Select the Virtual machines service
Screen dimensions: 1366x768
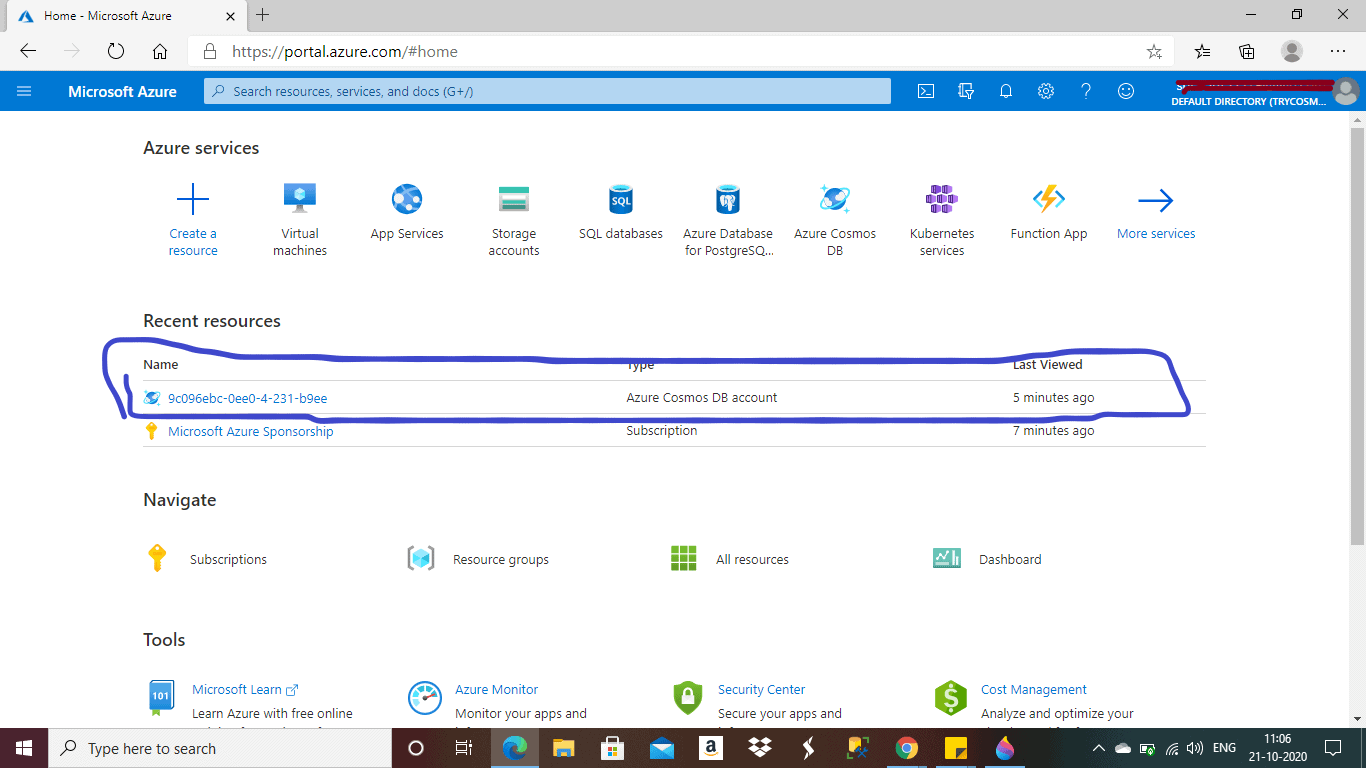click(x=299, y=200)
